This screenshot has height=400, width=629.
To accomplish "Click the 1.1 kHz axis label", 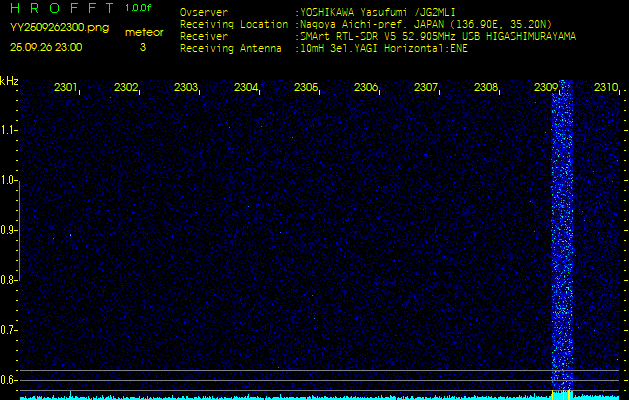I will tap(9, 130).
